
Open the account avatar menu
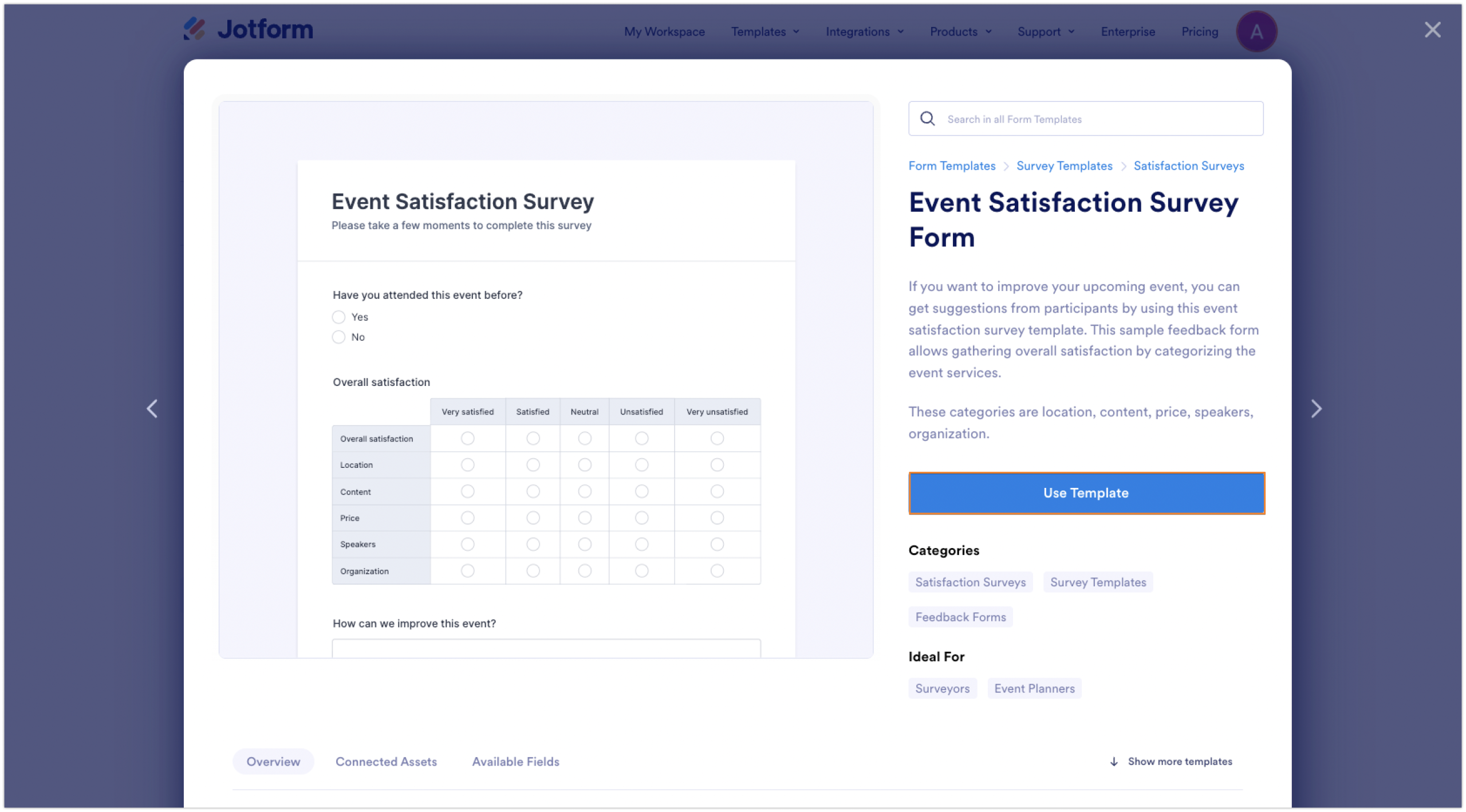(1256, 31)
